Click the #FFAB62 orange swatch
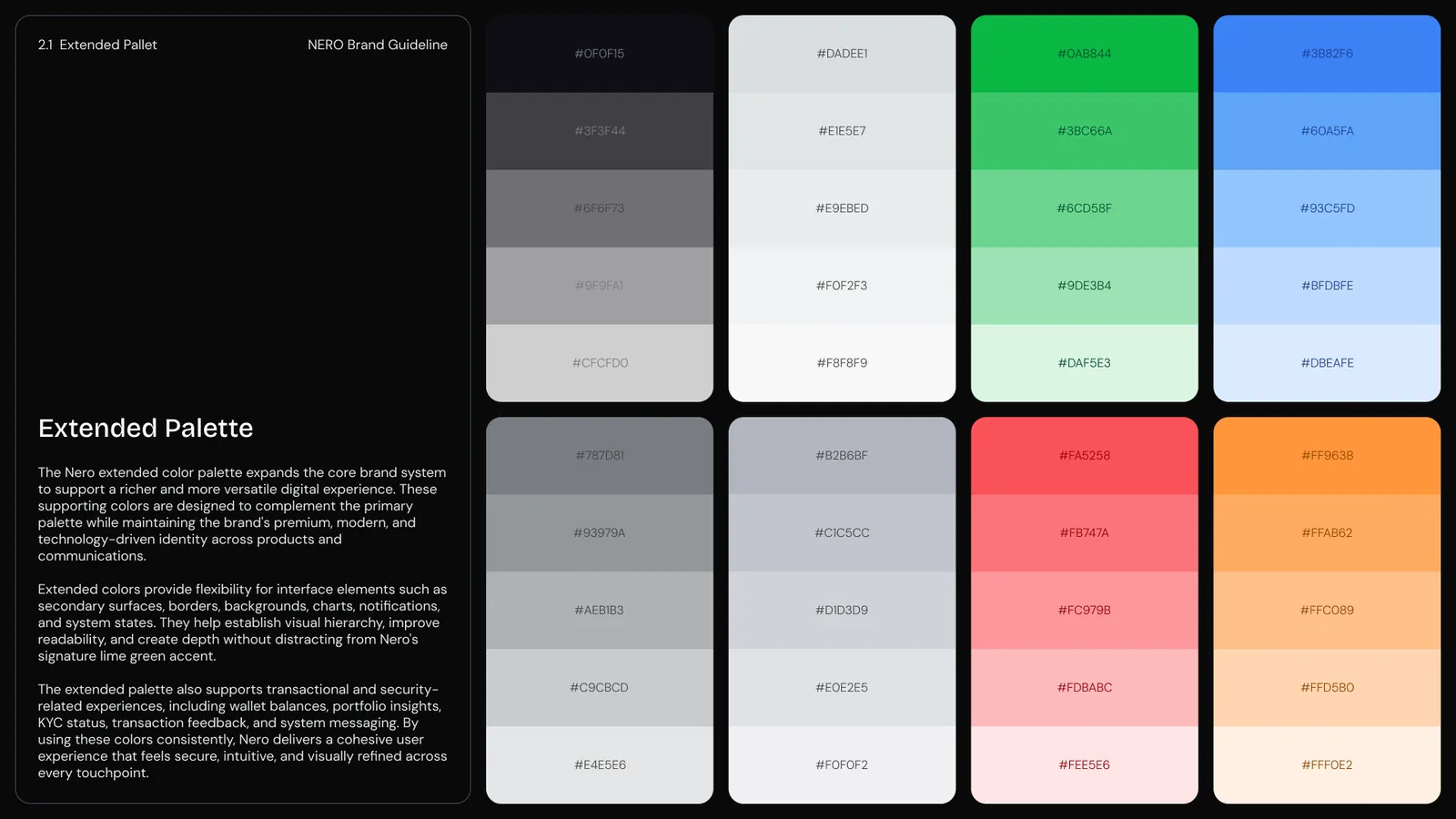 1327,533
